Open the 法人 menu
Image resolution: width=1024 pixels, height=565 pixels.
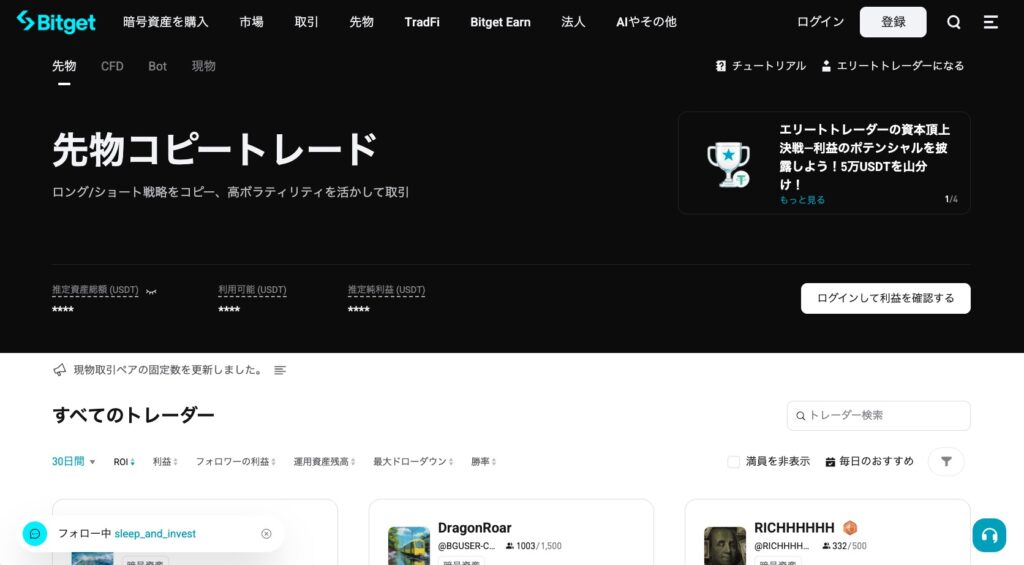(x=573, y=22)
